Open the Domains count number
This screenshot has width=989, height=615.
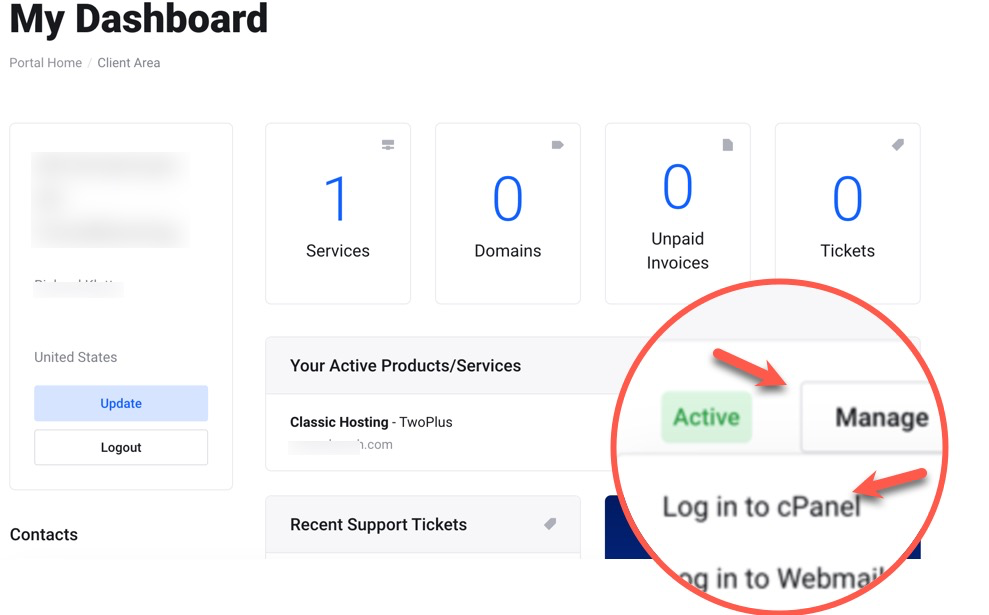[x=508, y=198]
